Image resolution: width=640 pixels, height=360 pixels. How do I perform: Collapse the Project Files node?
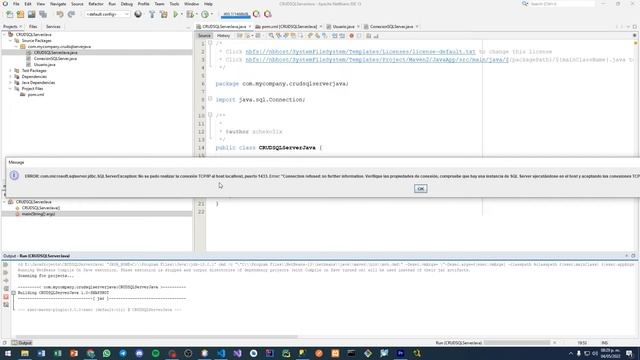click(x=10, y=89)
